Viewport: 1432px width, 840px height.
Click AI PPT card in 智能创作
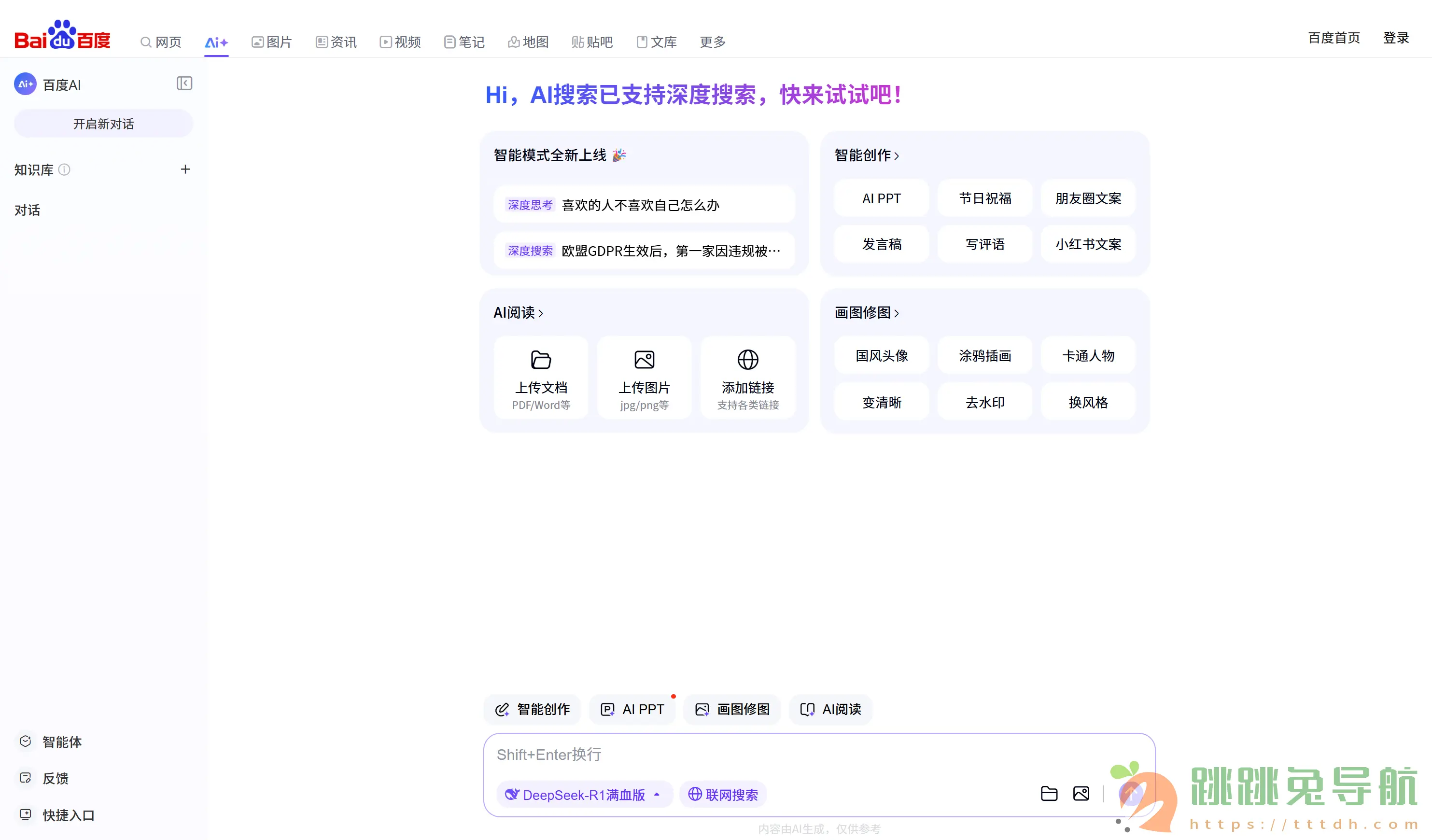[x=882, y=198]
